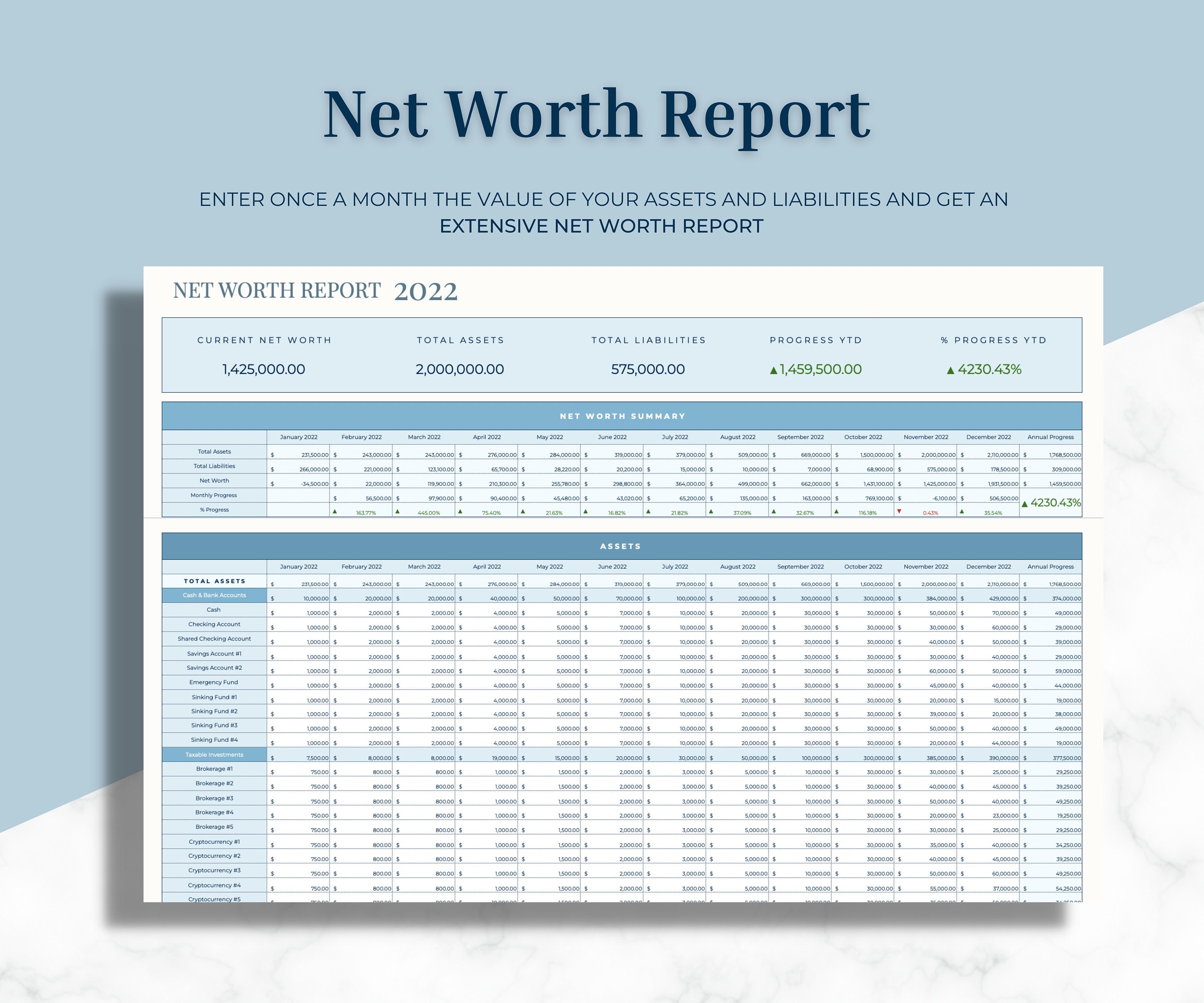Select the Emergency Fund row label
This screenshot has width=1204, height=1003.
click(x=214, y=682)
